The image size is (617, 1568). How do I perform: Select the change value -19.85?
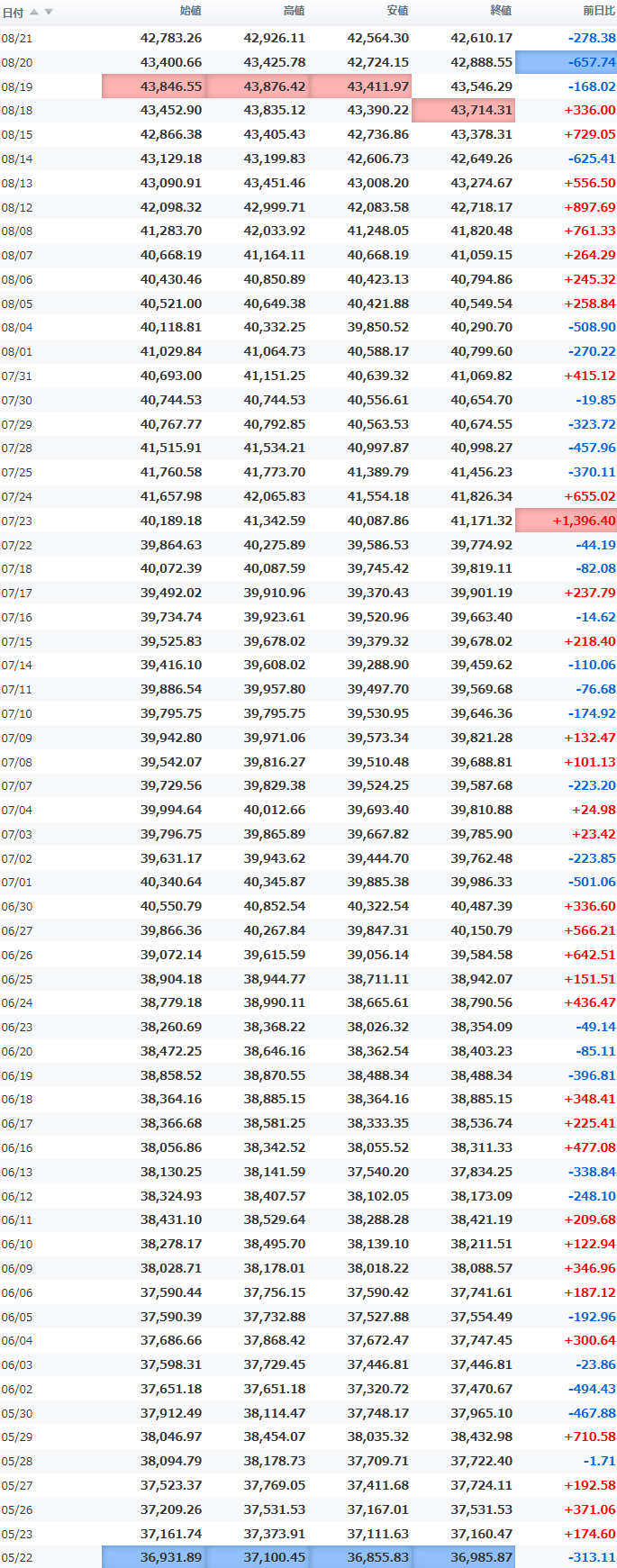(x=596, y=400)
